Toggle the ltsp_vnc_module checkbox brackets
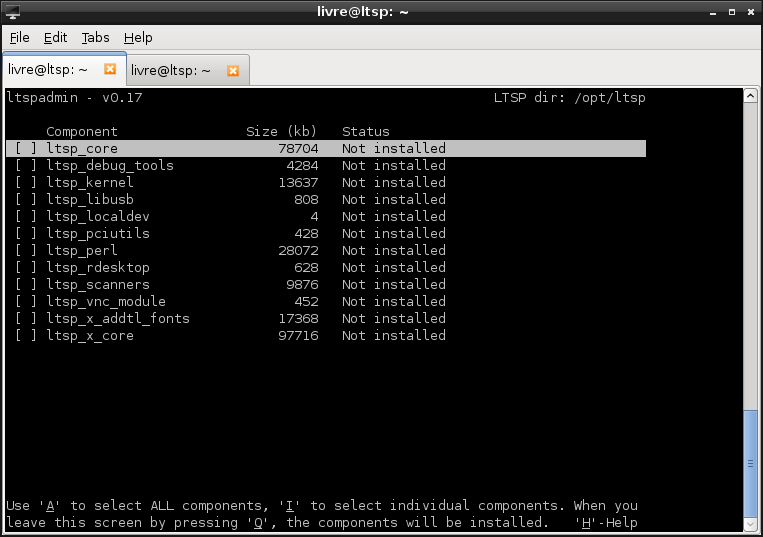This screenshot has height=537, width=763. 26,302
